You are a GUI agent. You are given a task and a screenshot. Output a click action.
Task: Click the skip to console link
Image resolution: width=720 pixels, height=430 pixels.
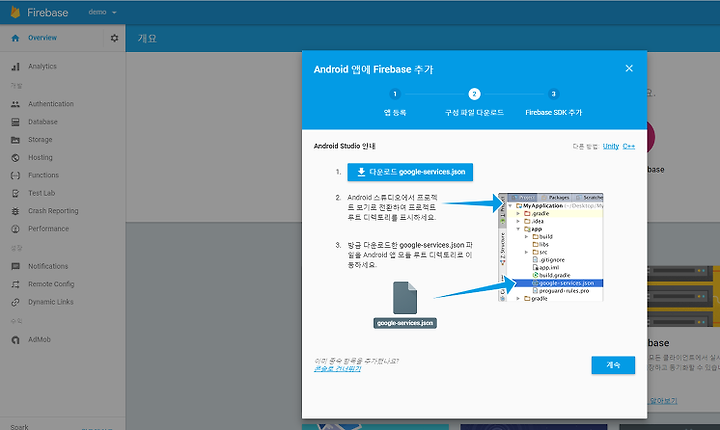338,369
